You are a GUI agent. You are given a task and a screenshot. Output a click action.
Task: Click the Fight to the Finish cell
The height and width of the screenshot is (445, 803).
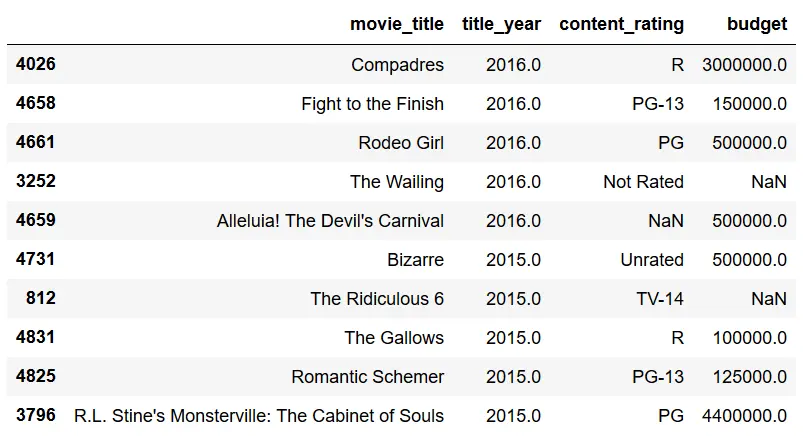[372, 104]
